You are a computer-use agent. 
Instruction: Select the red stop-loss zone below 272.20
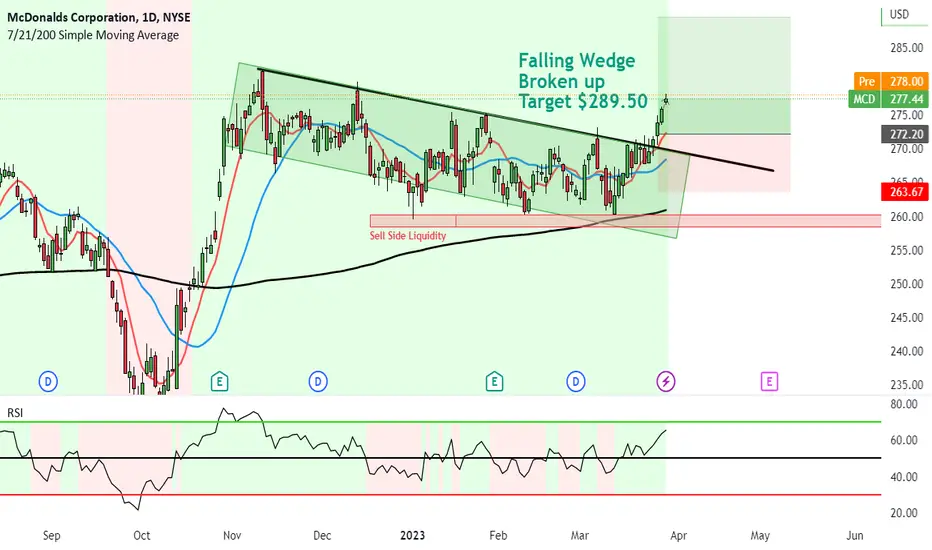pyautogui.click(x=724, y=163)
